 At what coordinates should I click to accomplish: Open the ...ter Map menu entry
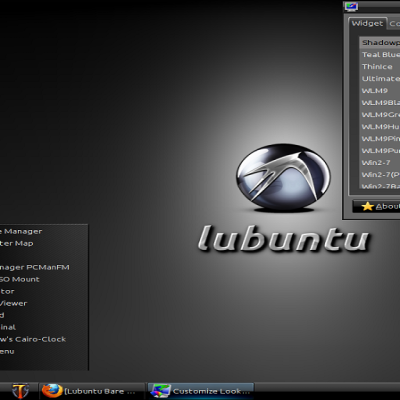[43, 243]
